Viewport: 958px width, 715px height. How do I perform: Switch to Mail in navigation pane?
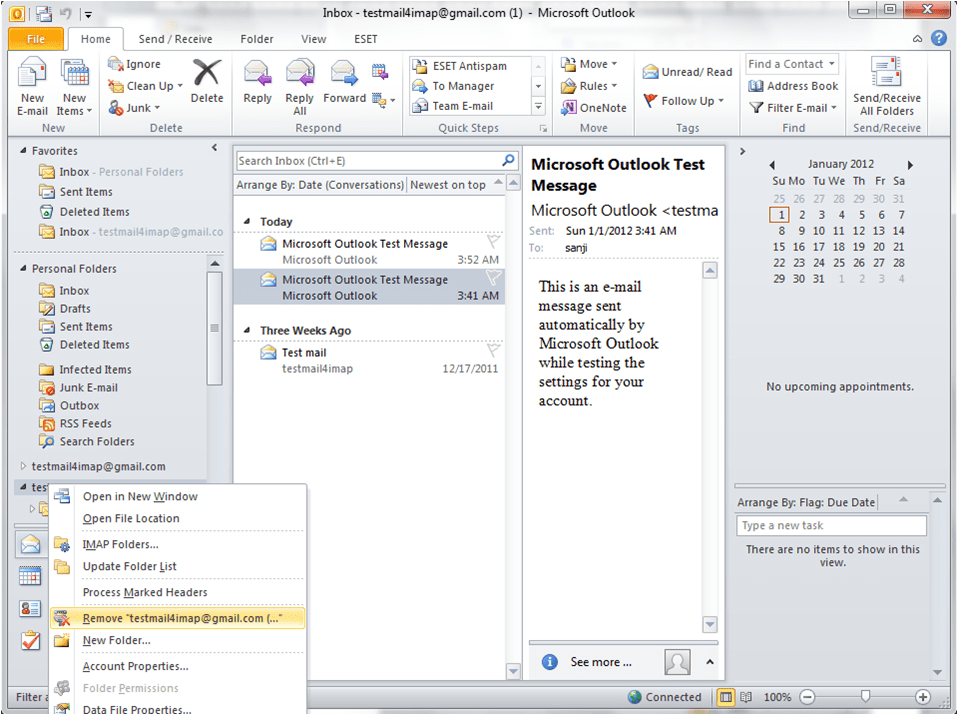point(30,543)
